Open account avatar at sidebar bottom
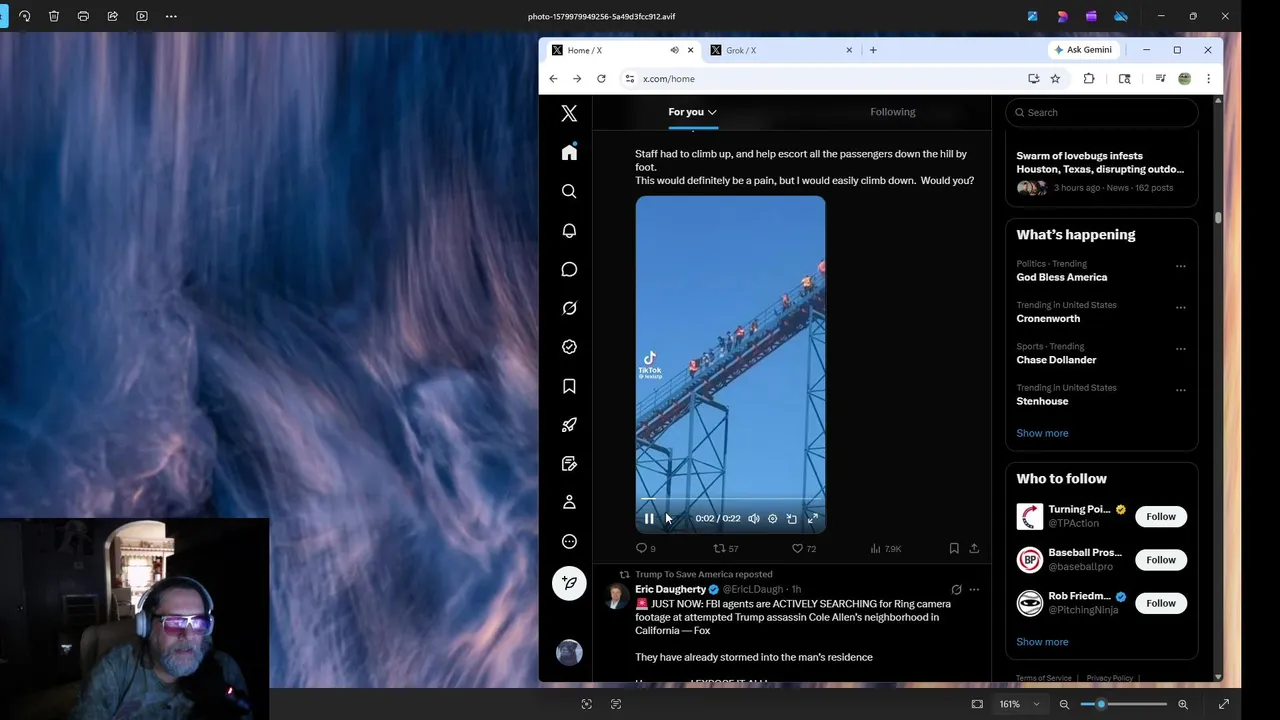 569,653
